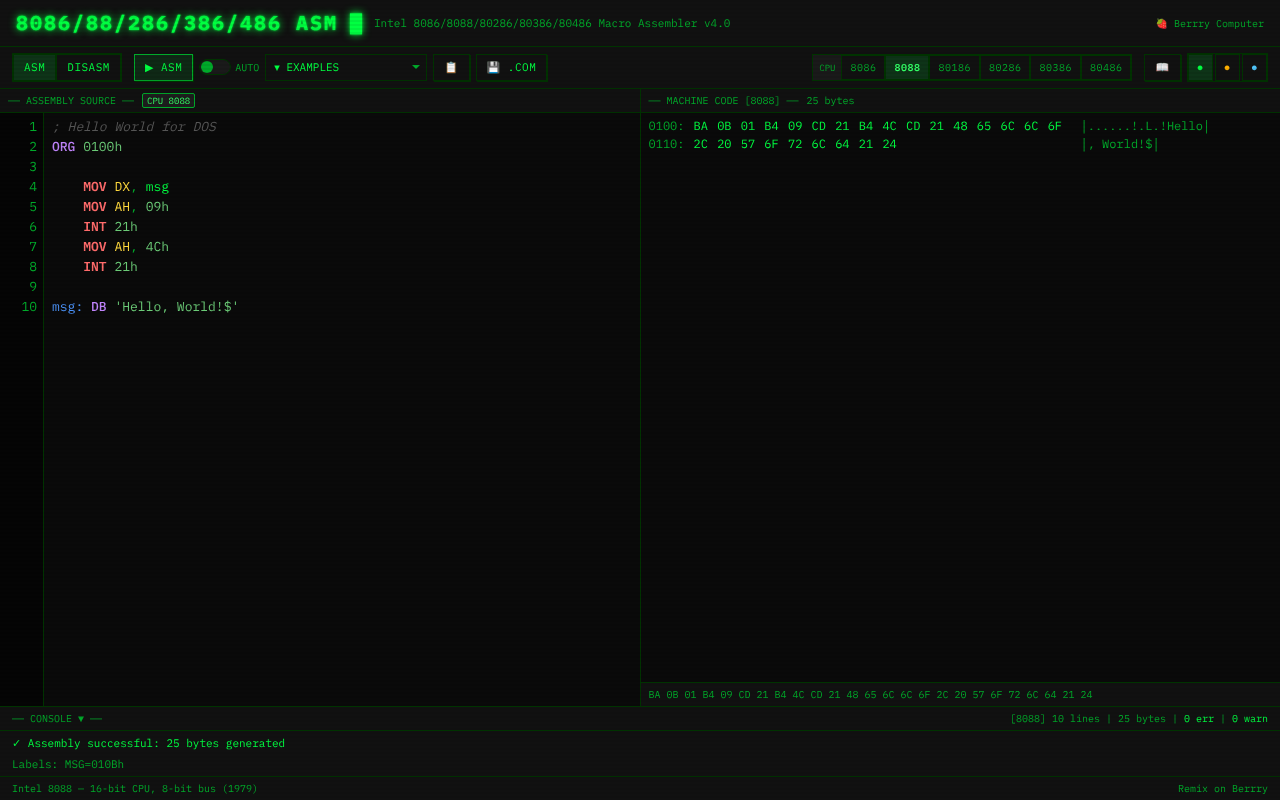Switch to the ASM mode tab
The image size is (1280, 800).
35,68
